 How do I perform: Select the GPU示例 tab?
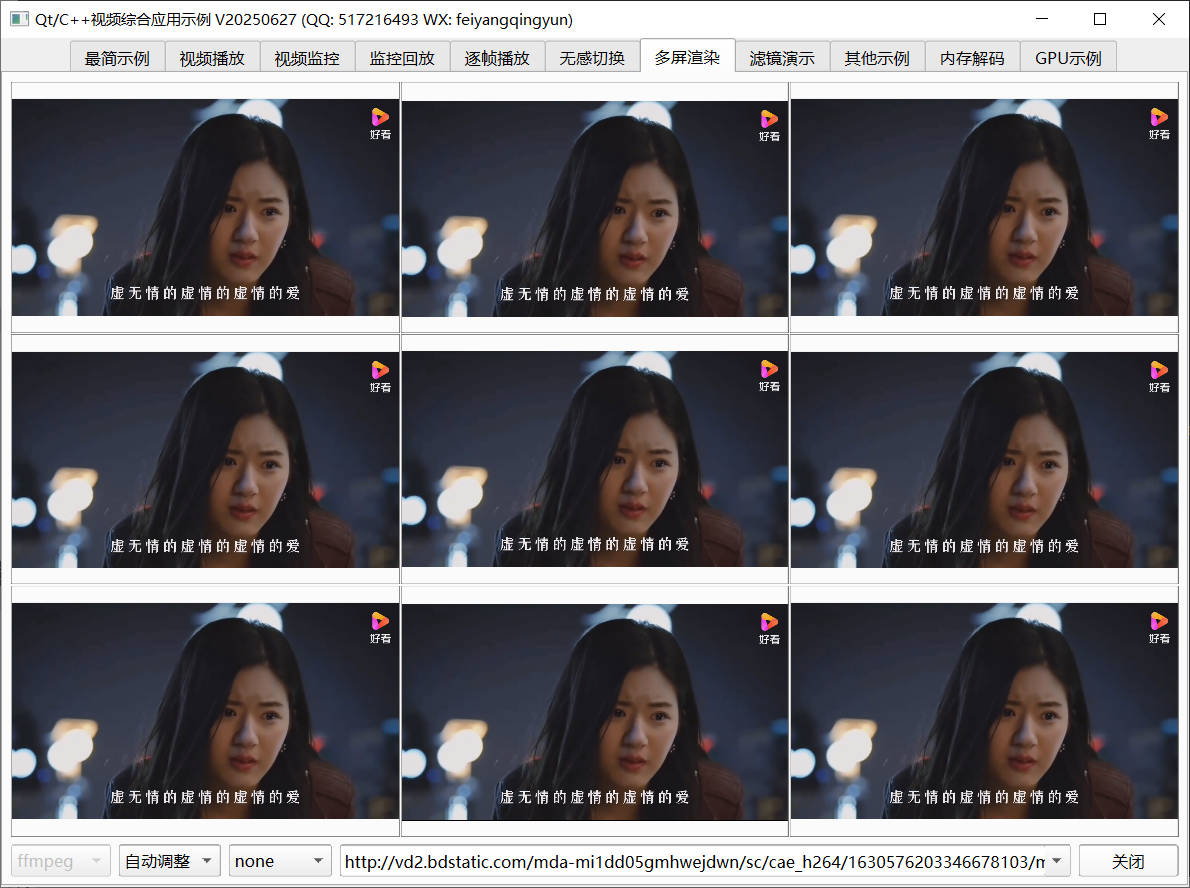[1068, 58]
